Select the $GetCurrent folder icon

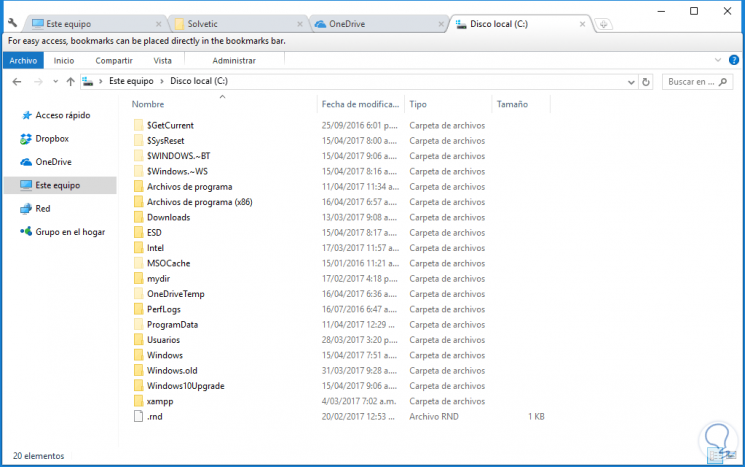click(x=138, y=125)
